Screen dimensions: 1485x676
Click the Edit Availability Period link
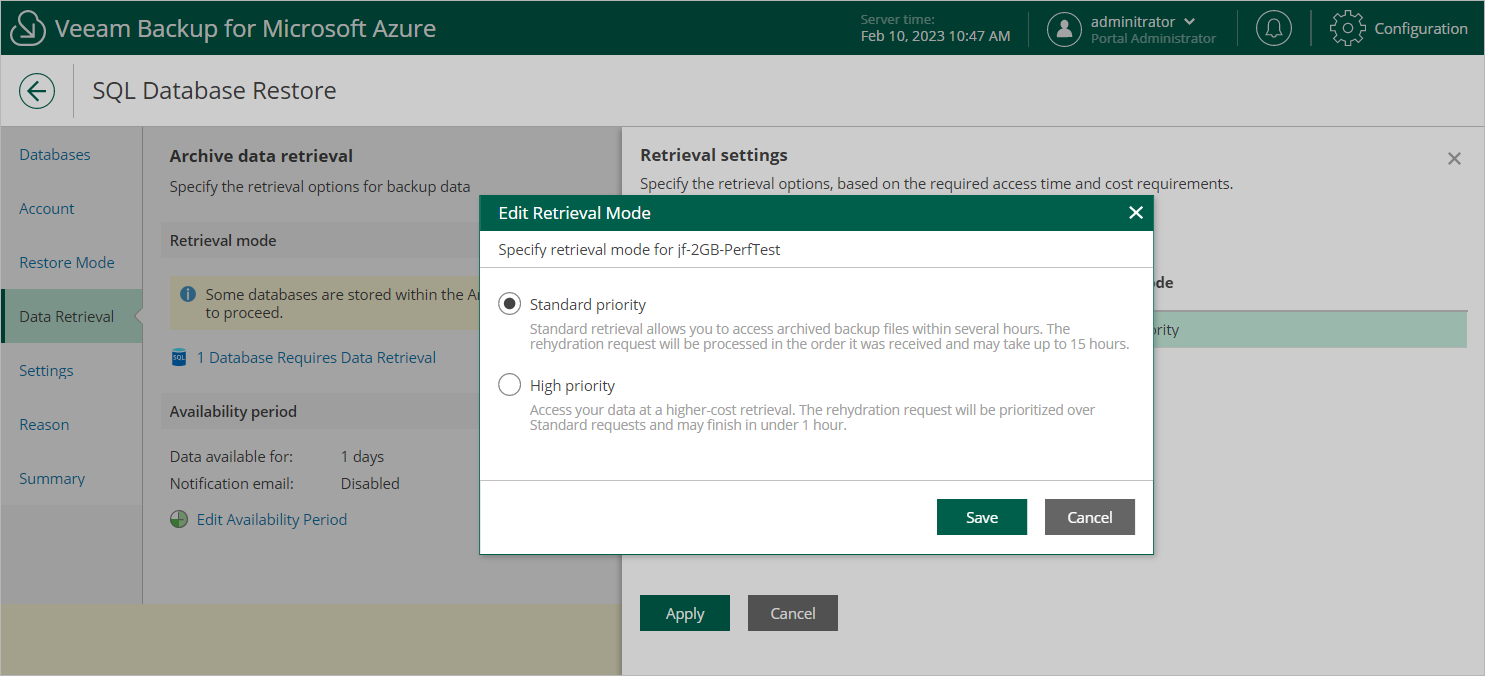272,520
